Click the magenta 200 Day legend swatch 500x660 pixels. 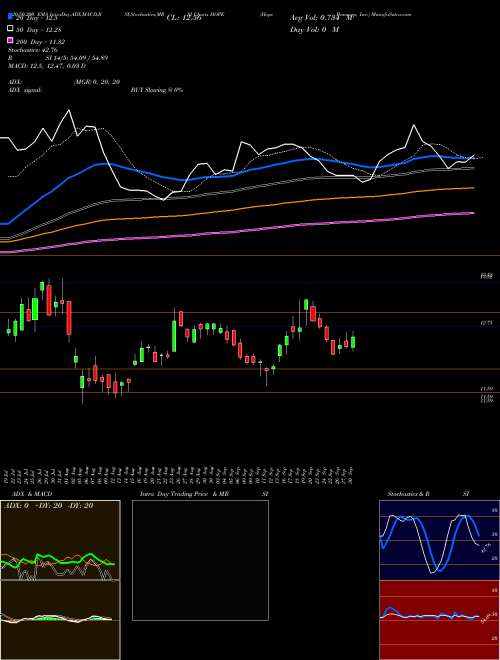pyautogui.click(x=11, y=41)
